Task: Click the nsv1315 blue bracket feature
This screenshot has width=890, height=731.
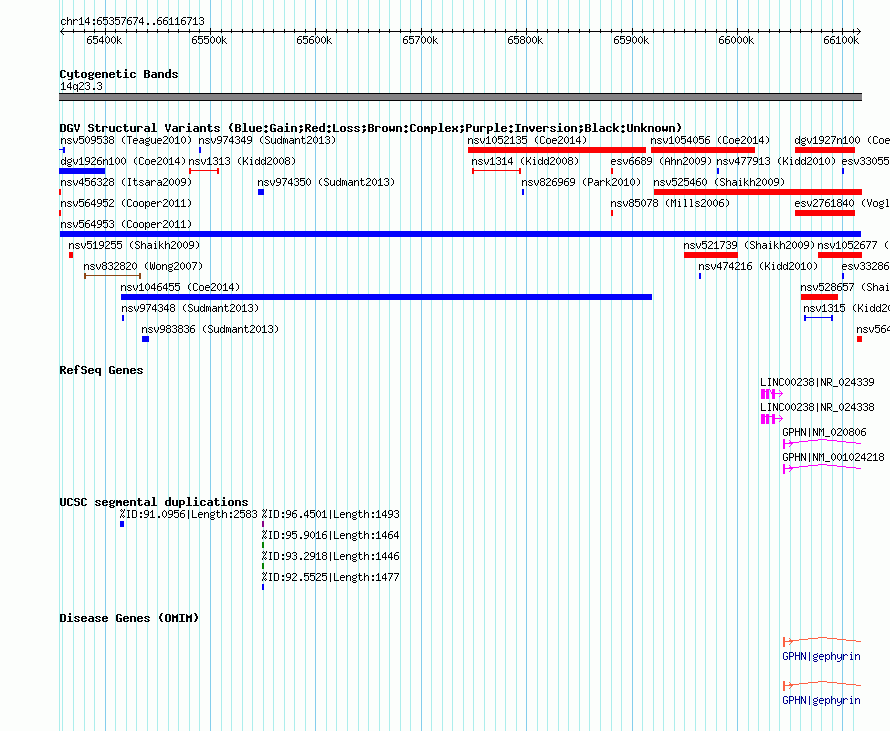Action: (x=818, y=318)
